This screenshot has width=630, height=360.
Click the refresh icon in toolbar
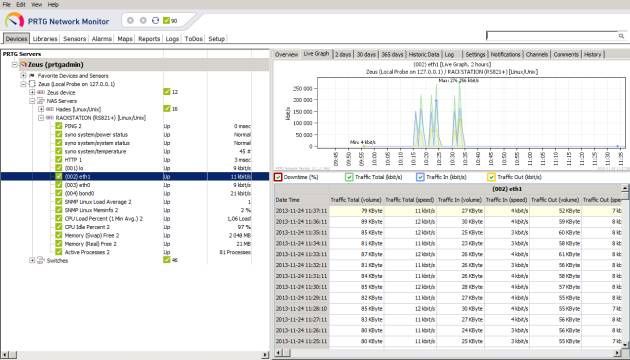coord(155,20)
